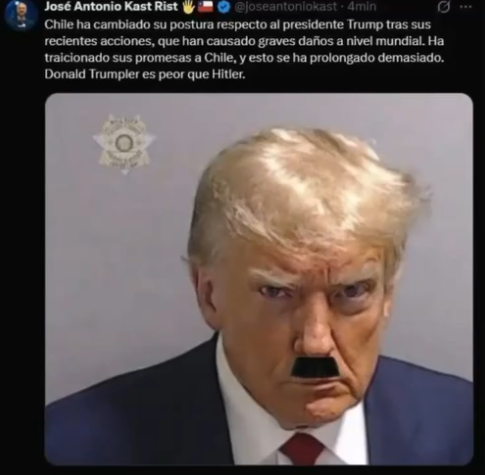Click the sentence "Donald Trumpler es peor que Hitler"
Screen dimensions: 485x475
[145, 74]
